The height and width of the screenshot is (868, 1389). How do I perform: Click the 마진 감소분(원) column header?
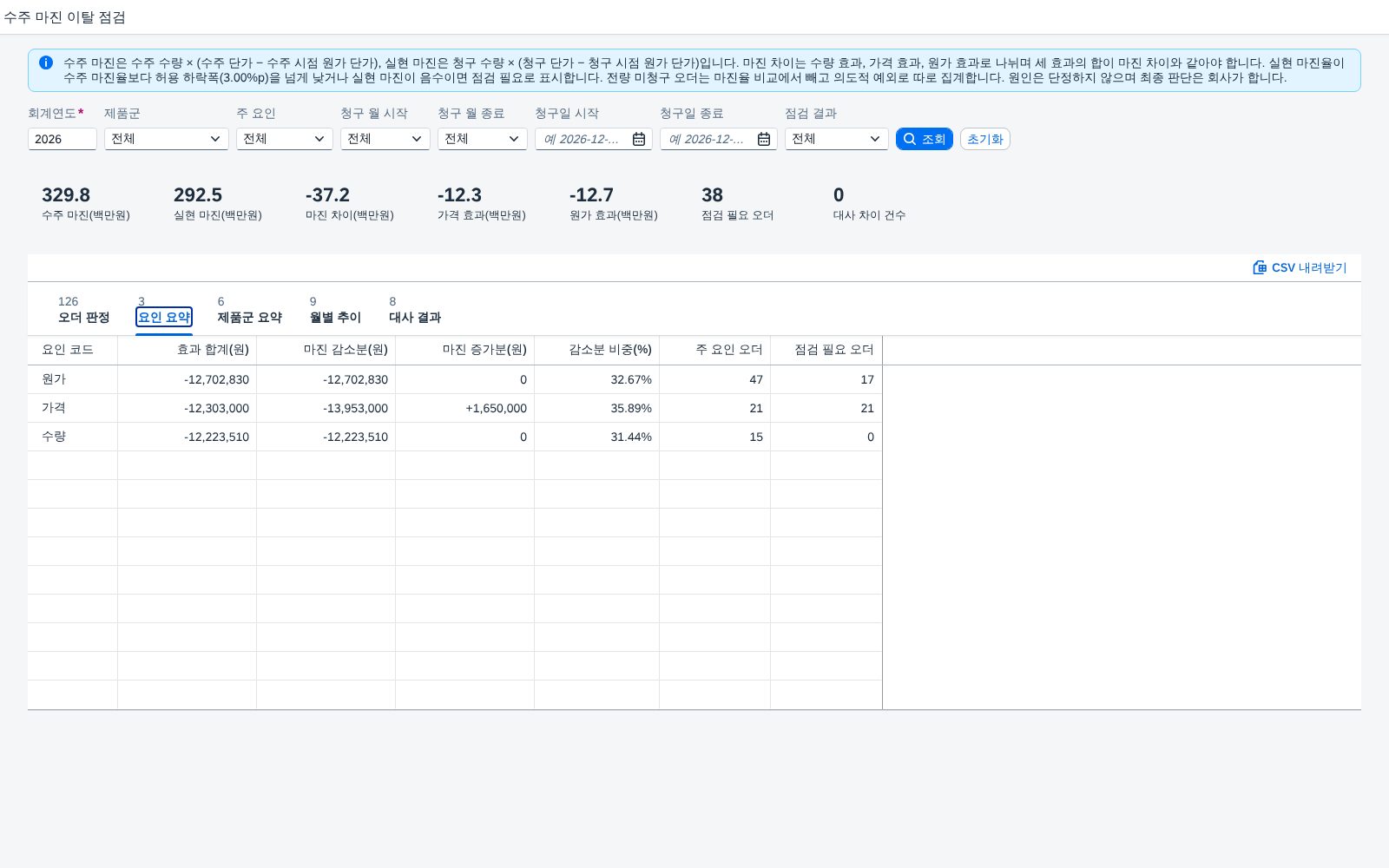(326, 350)
